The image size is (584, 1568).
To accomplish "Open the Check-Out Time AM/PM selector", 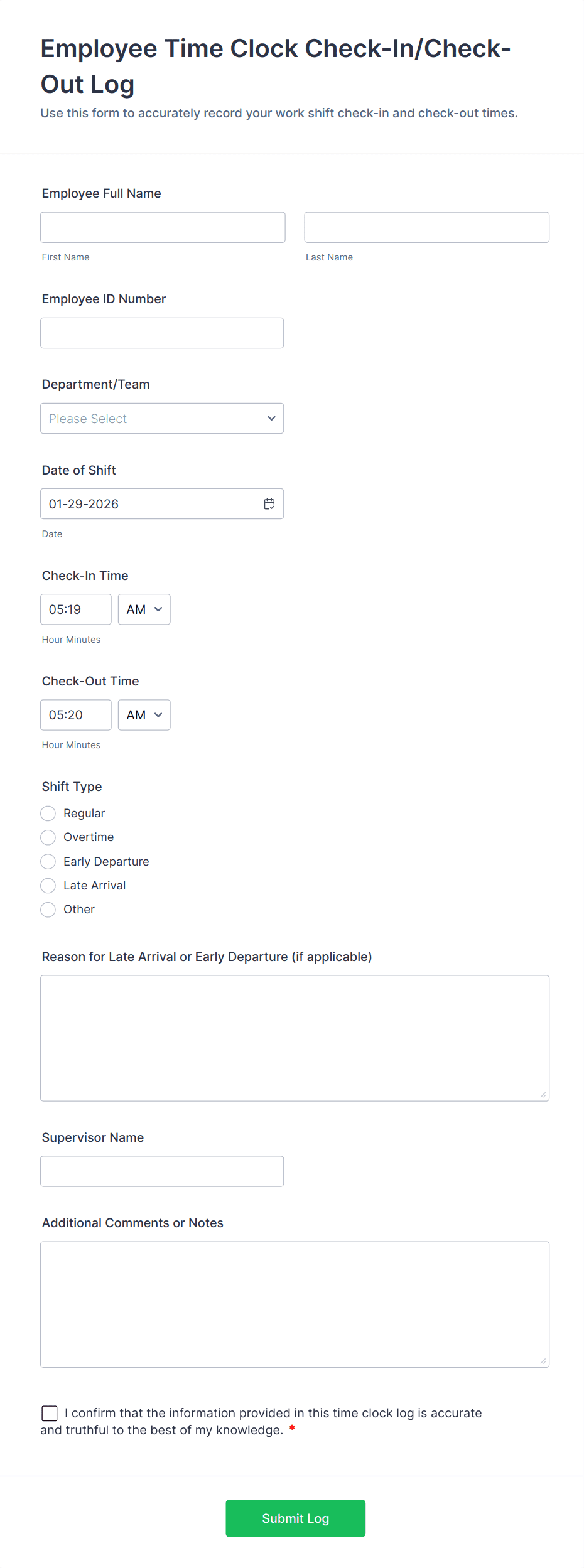I will [144, 714].
